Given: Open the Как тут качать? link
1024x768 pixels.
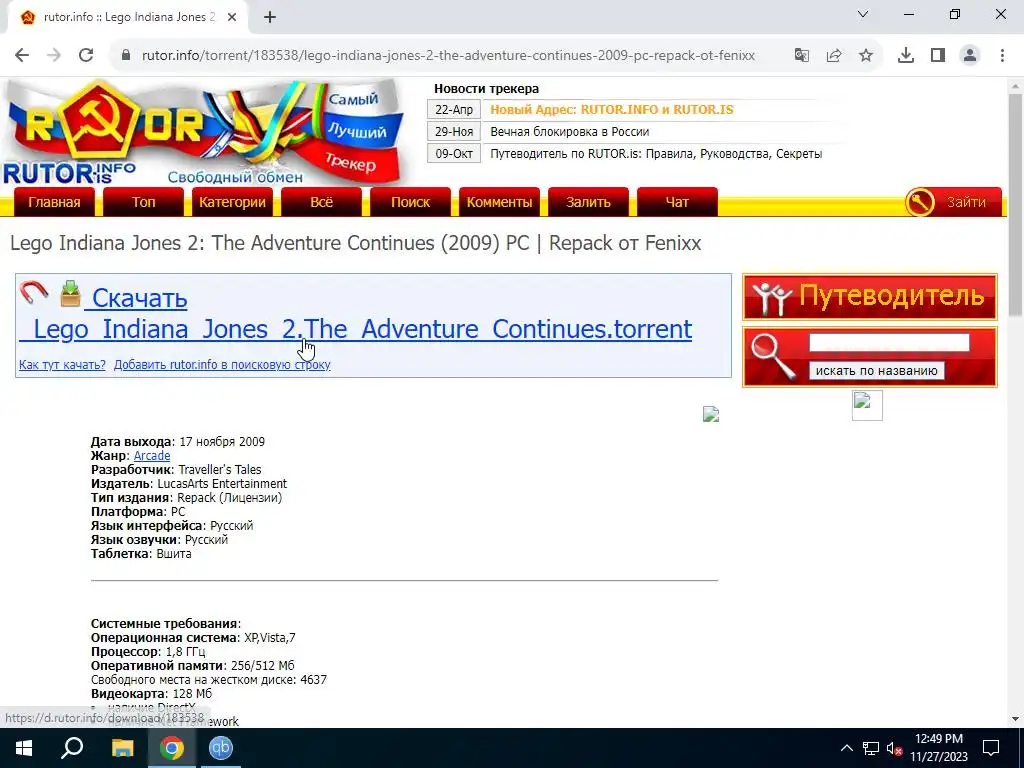Looking at the screenshot, I should pyautogui.click(x=62, y=364).
